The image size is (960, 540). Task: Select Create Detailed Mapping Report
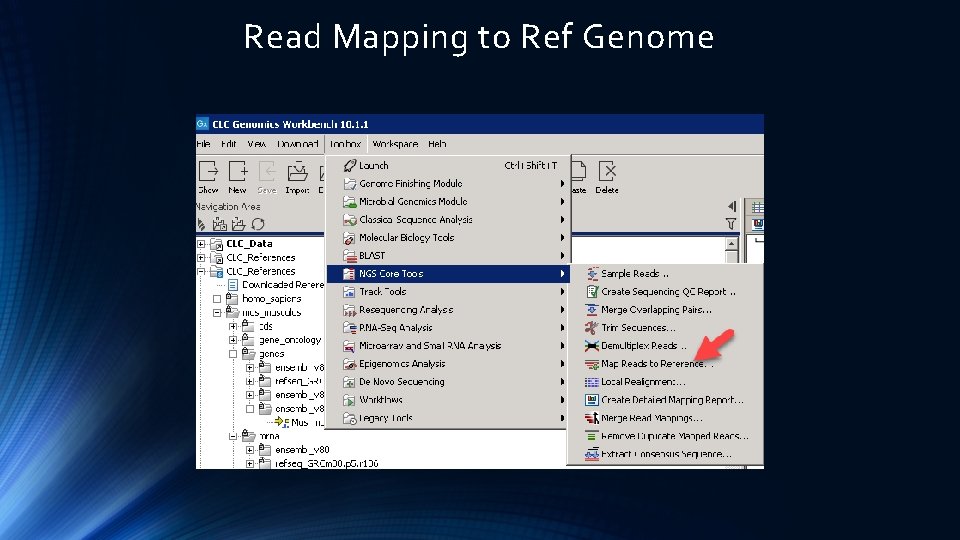pos(666,400)
